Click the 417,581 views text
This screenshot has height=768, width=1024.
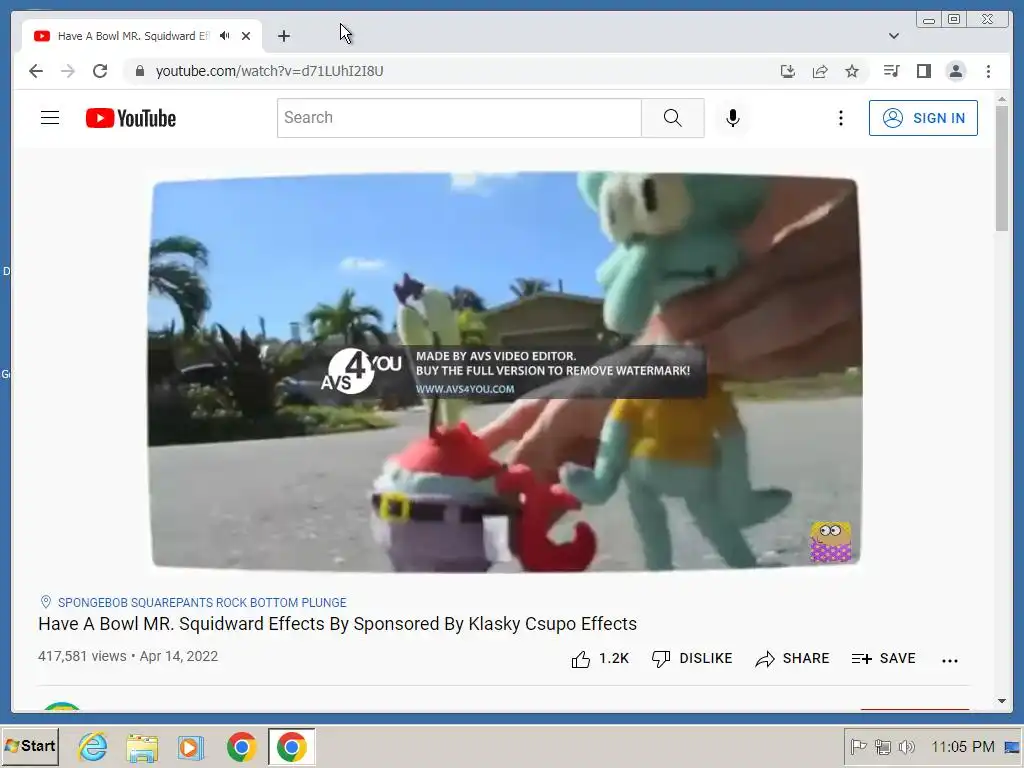pos(82,656)
